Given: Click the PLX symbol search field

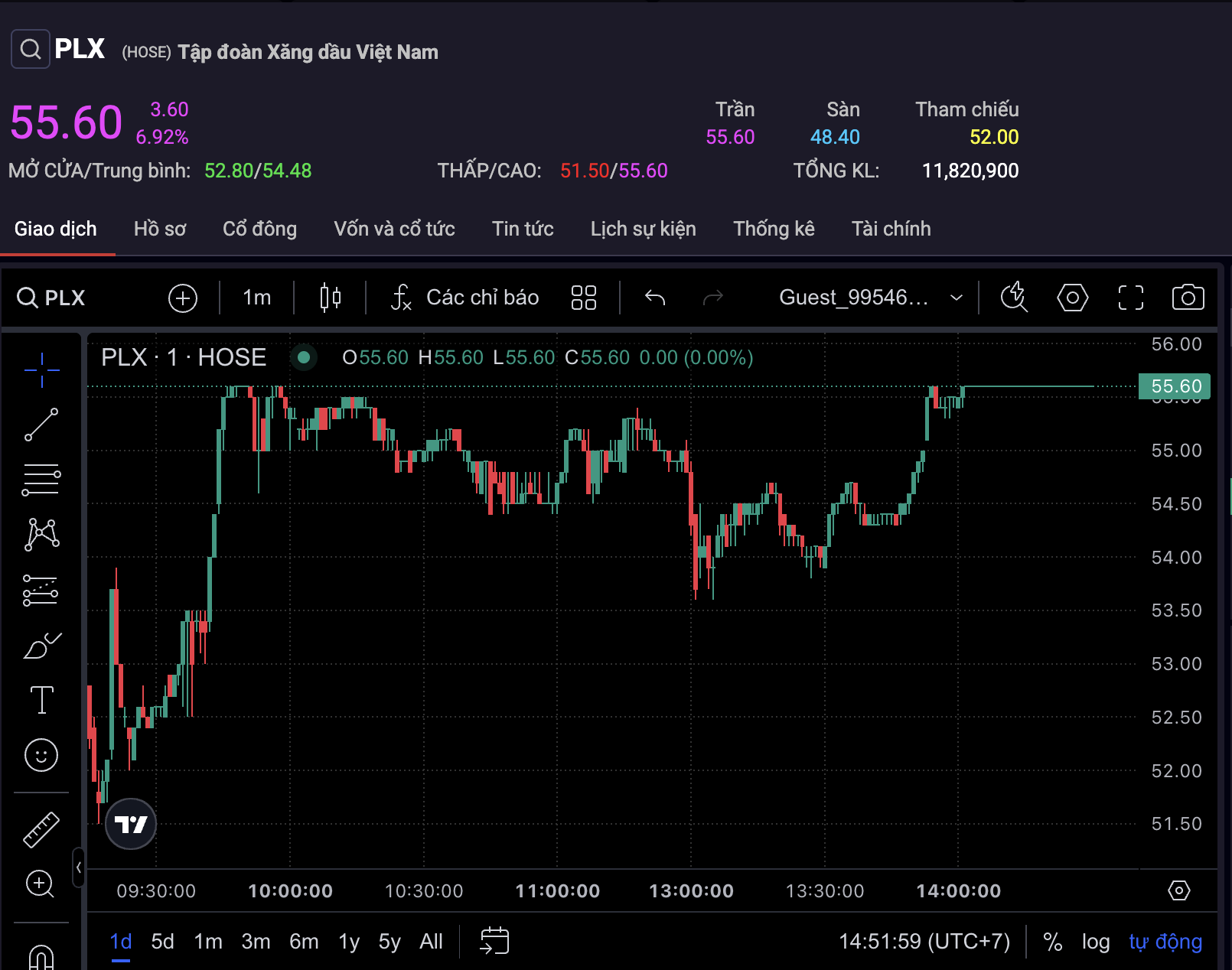Looking at the screenshot, I should (x=52, y=298).
